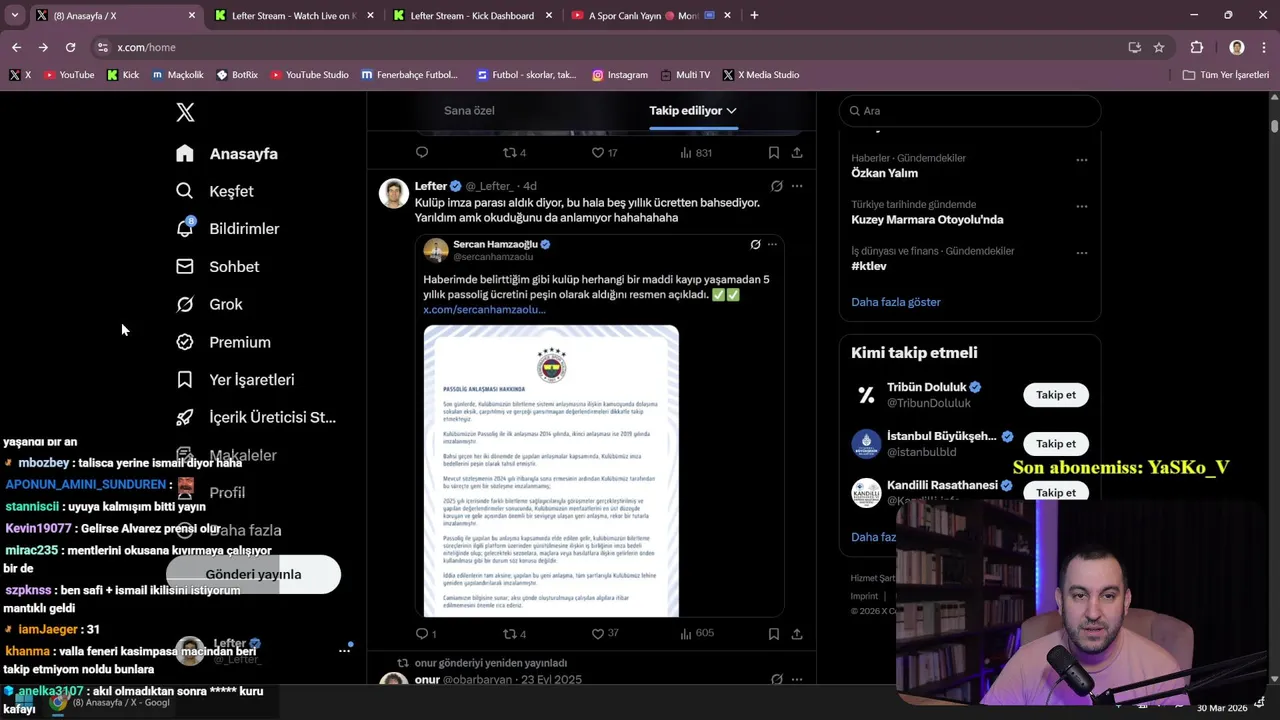
Task: Open Sercan Hamzaoğlu quoted profile name
Action: (495, 244)
